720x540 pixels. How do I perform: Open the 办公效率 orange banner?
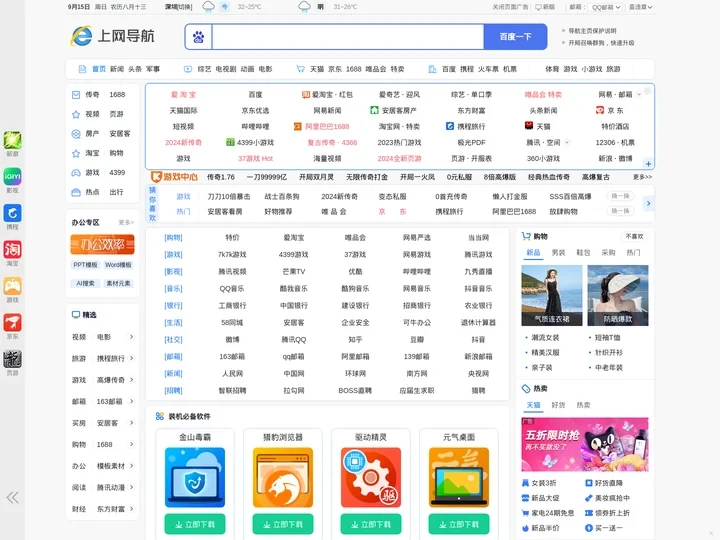point(102,244)
